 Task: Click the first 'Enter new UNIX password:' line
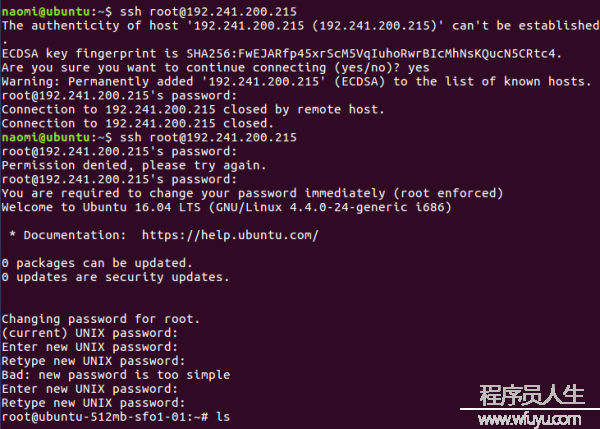(90, 347)
